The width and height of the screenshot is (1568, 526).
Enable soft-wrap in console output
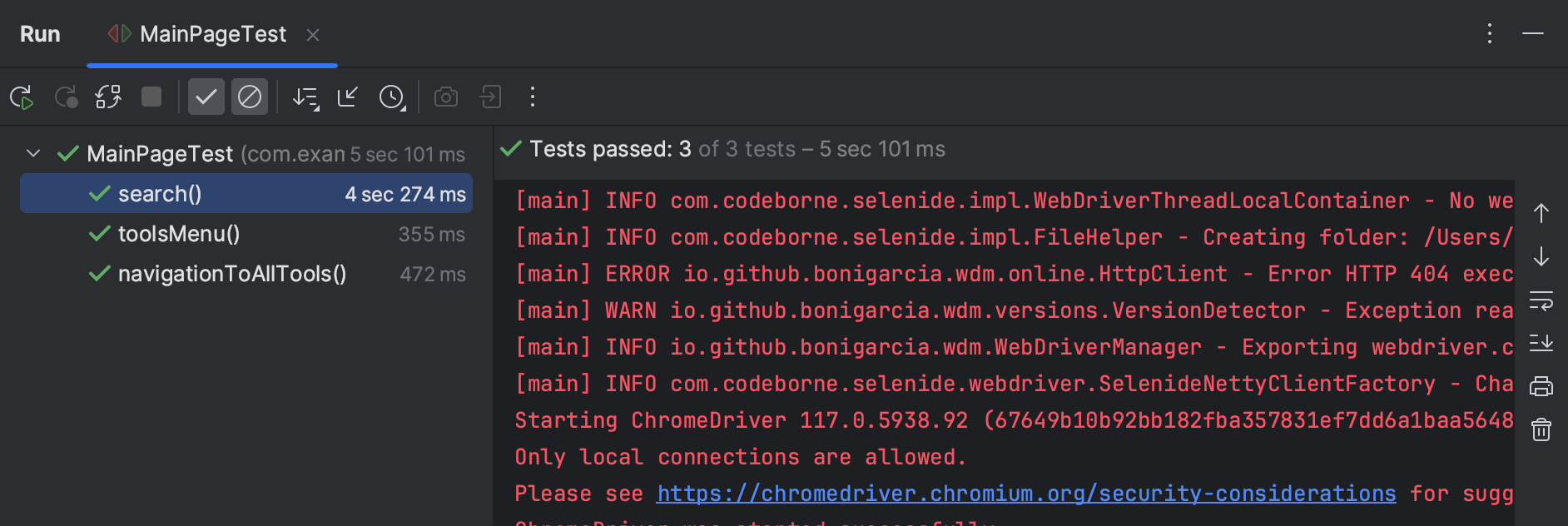pos(1541,301)
